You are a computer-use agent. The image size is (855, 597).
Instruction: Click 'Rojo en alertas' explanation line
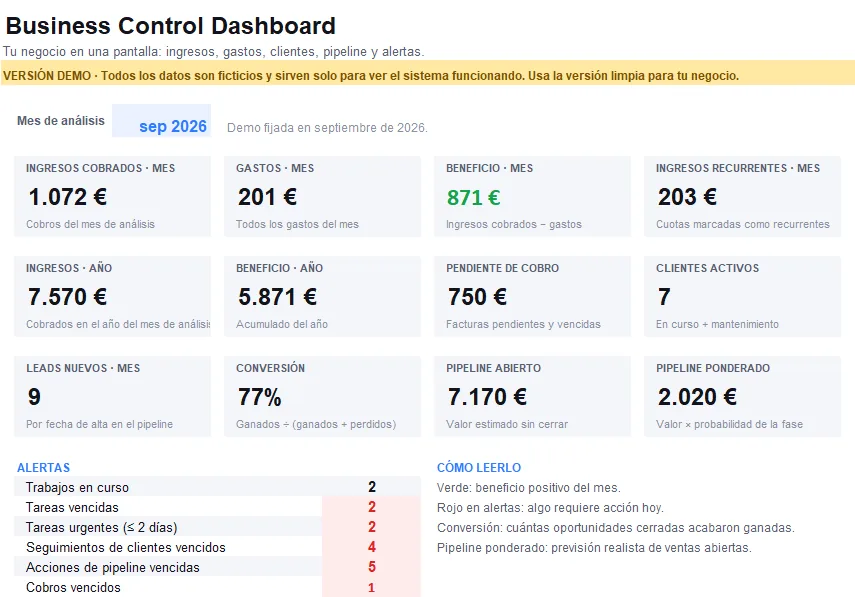coord(550,508)
